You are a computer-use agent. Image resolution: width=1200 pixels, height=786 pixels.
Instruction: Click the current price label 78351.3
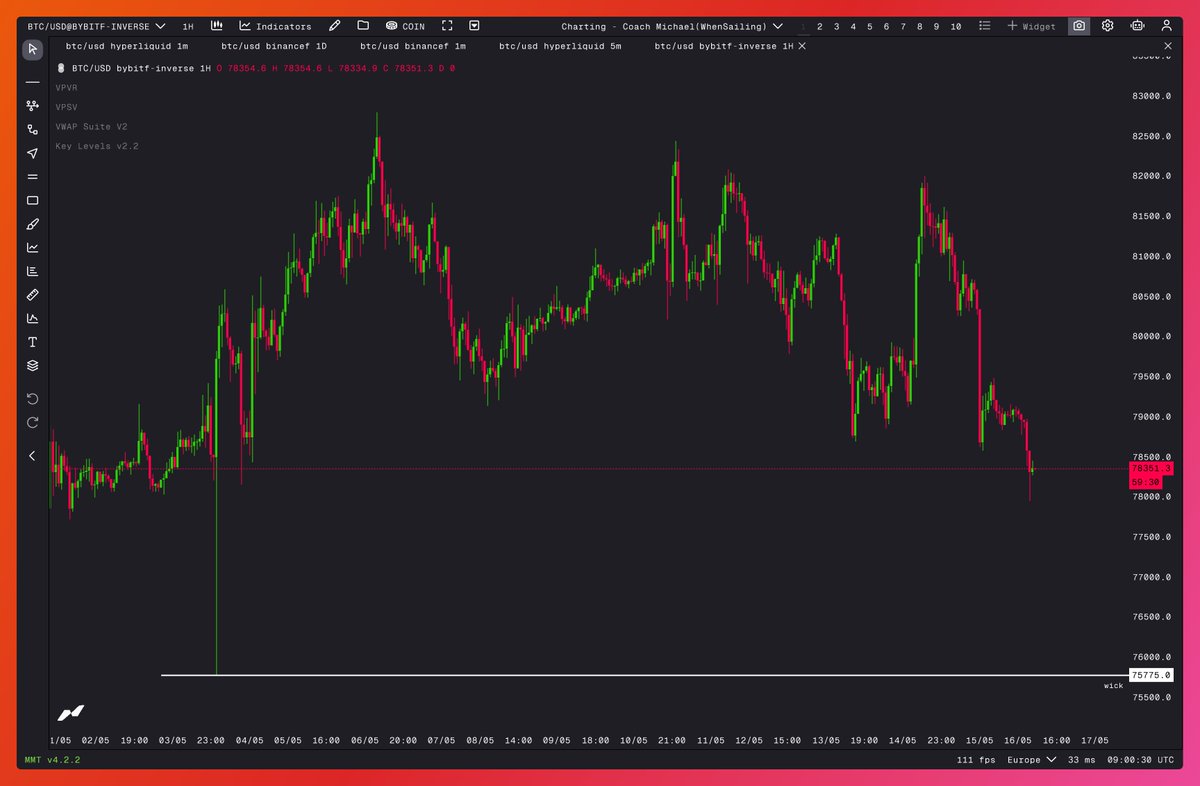tap(1150, 468)
